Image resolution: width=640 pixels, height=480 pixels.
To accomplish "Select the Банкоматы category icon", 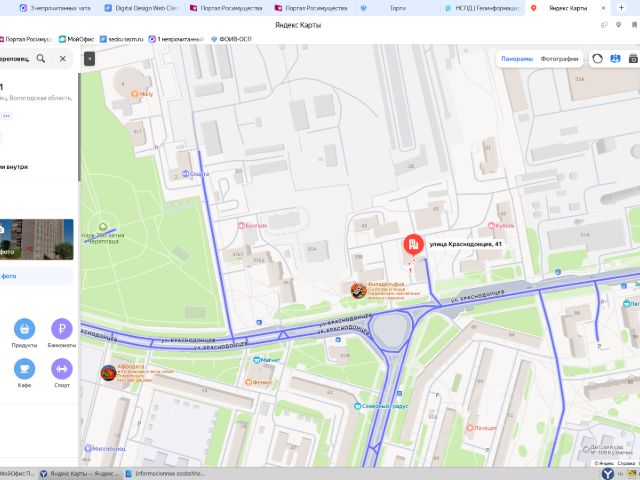I will (62, 329).
